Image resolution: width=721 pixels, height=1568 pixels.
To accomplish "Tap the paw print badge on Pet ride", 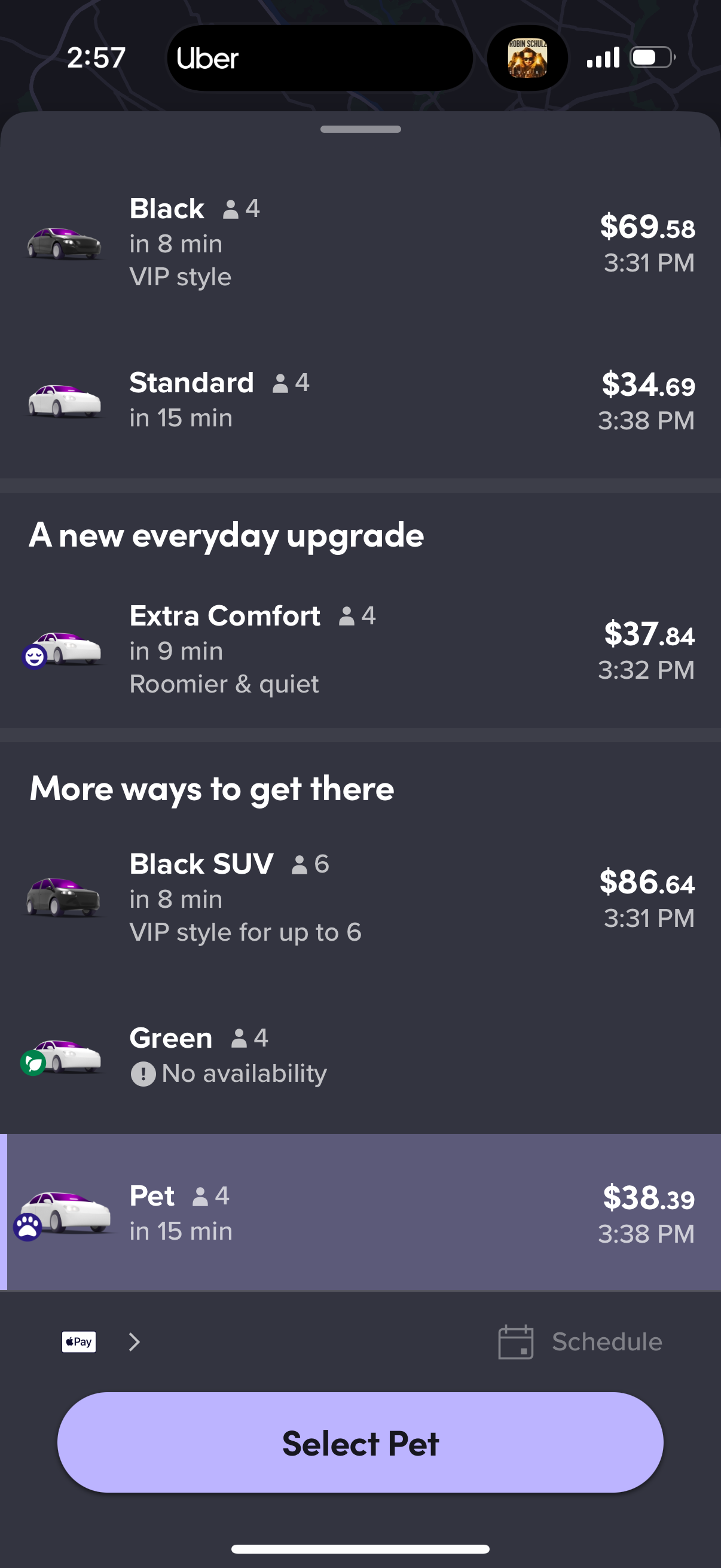I will [x=27, y=1225].
